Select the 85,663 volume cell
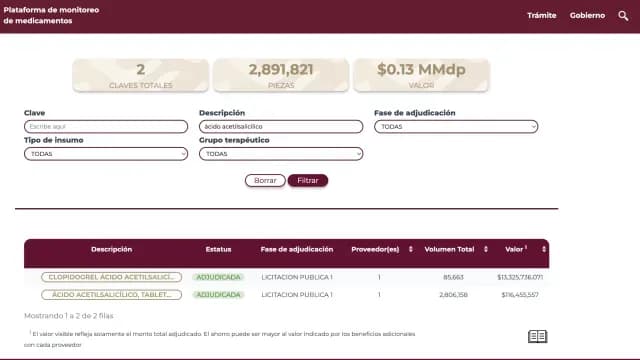Screen dimensions: 640x360 click(x=453, y=277)
